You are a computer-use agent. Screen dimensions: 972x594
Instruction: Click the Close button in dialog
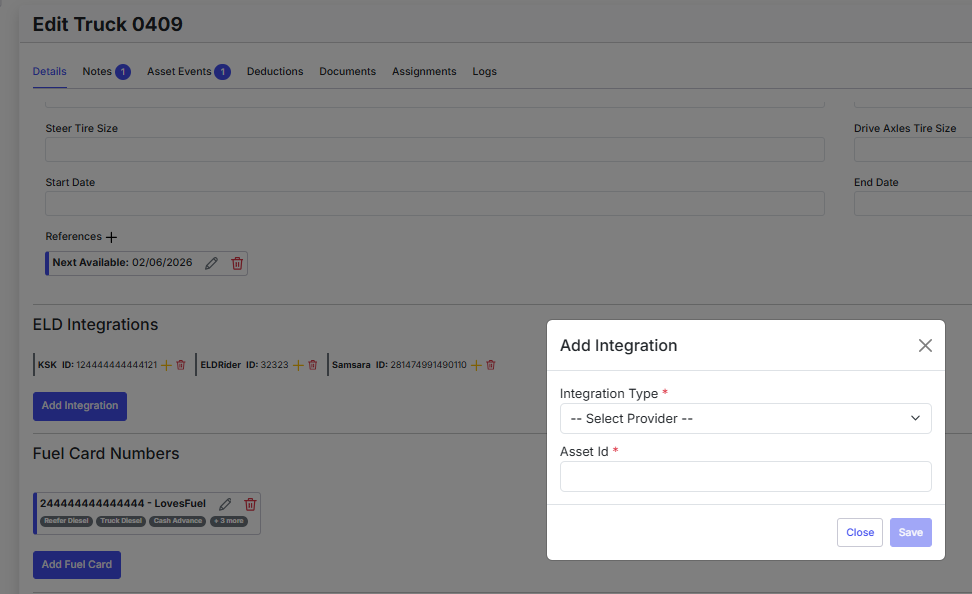tap(860, 533)
